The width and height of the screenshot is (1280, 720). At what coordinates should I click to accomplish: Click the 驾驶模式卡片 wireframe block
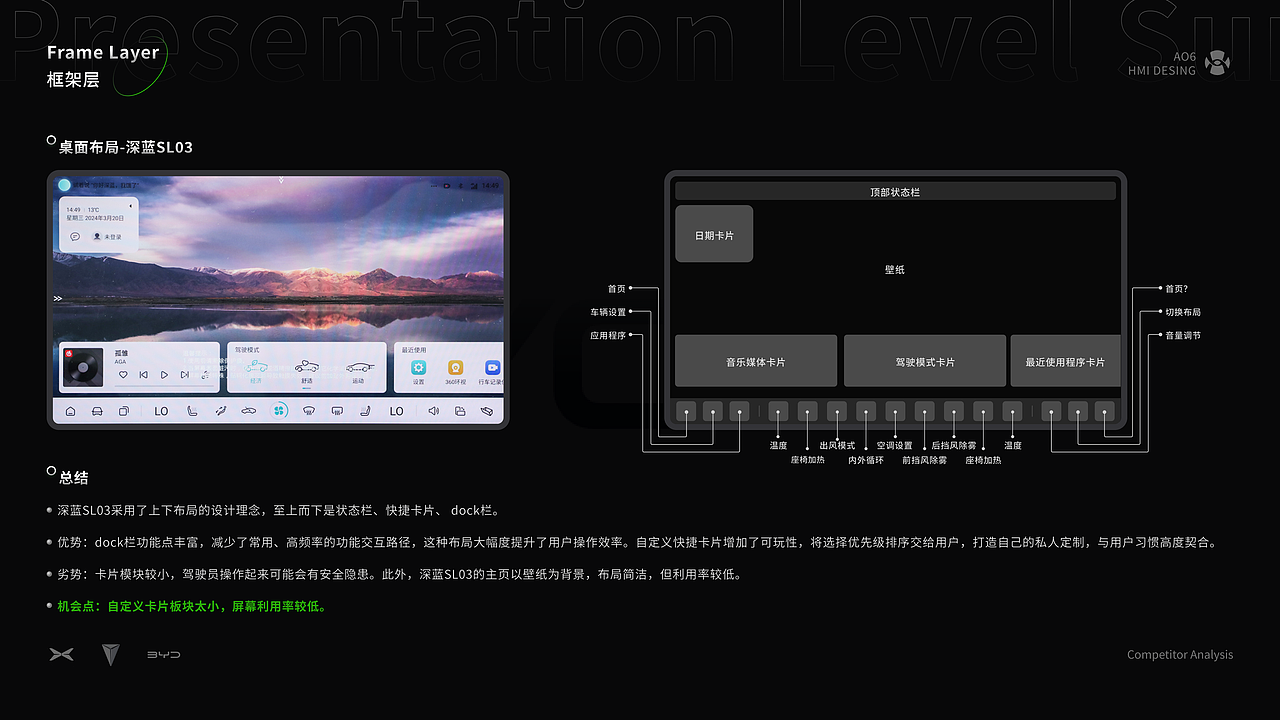coord(925,361)
